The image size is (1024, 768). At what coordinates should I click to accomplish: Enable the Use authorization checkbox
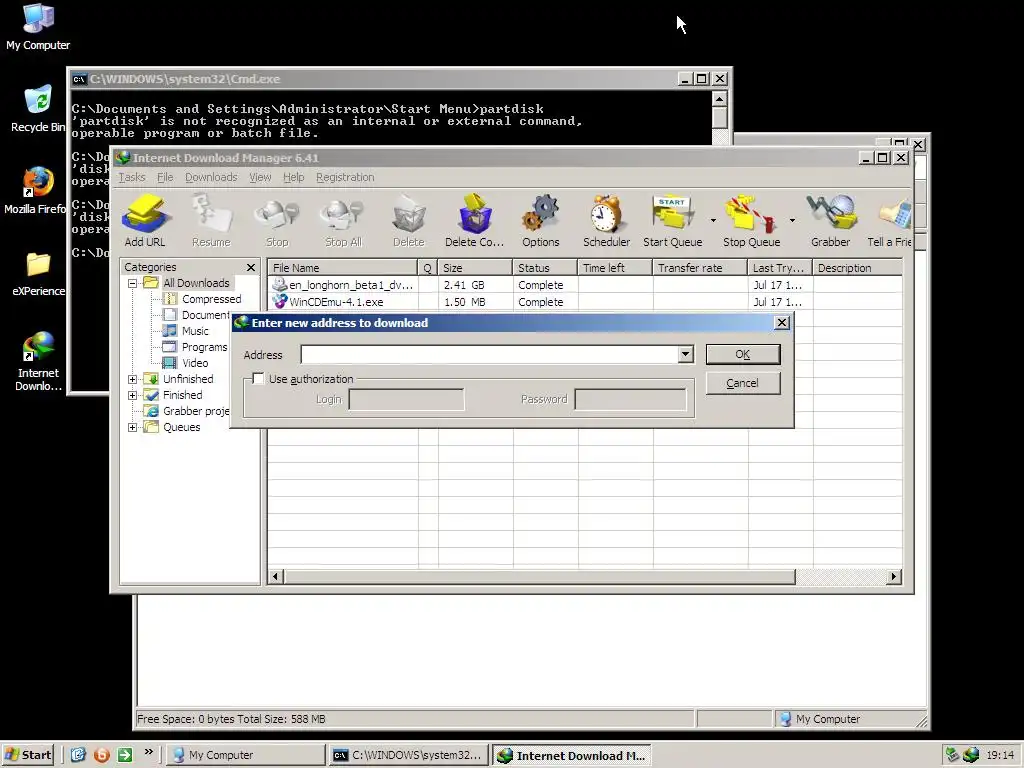click(259, 379)
